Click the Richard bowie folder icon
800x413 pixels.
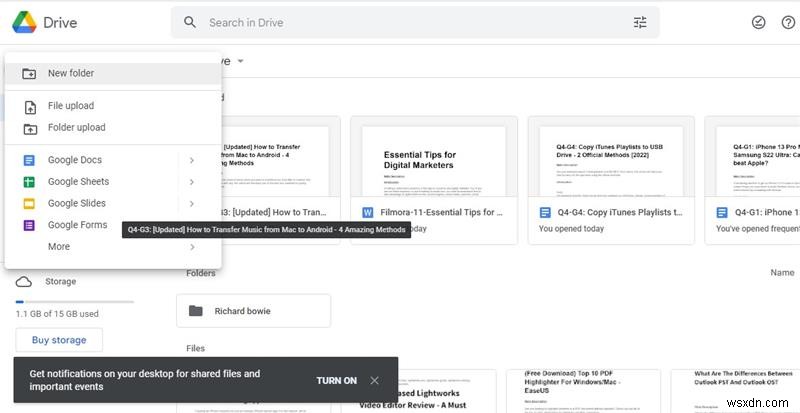(x=196, y=311)
